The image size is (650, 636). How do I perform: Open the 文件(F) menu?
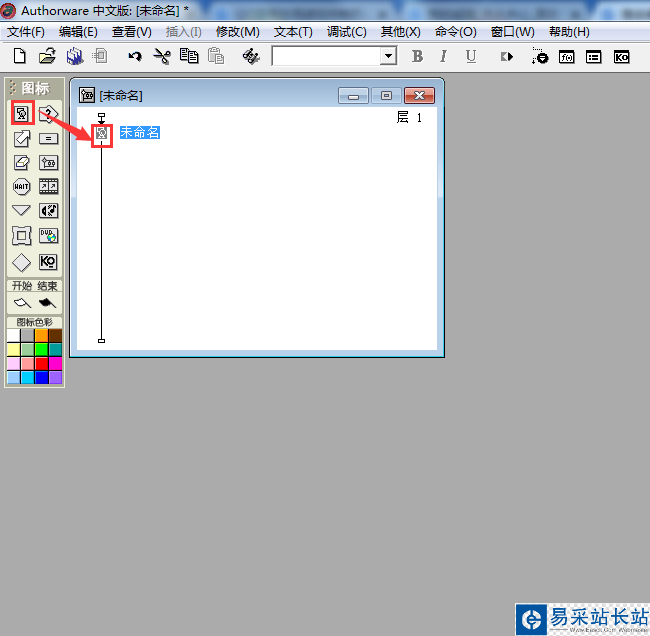26,32
